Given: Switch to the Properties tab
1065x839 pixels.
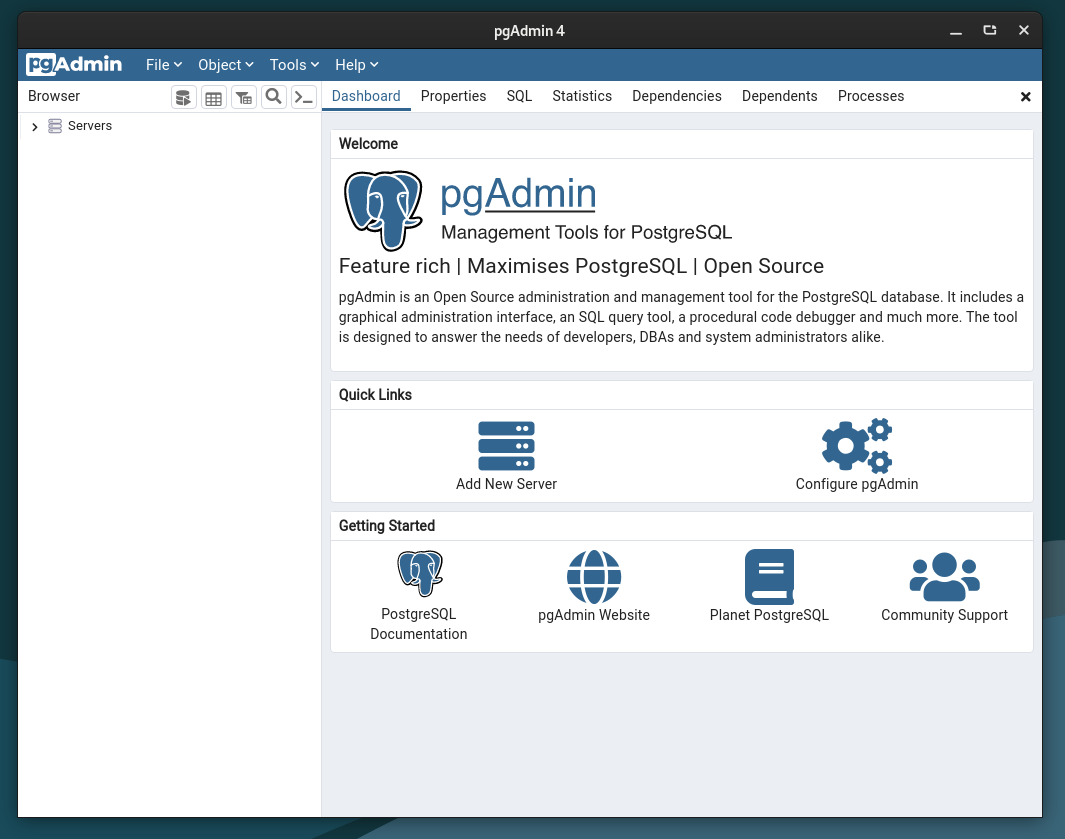Looking at the screenshot, I should coord(454,96).
